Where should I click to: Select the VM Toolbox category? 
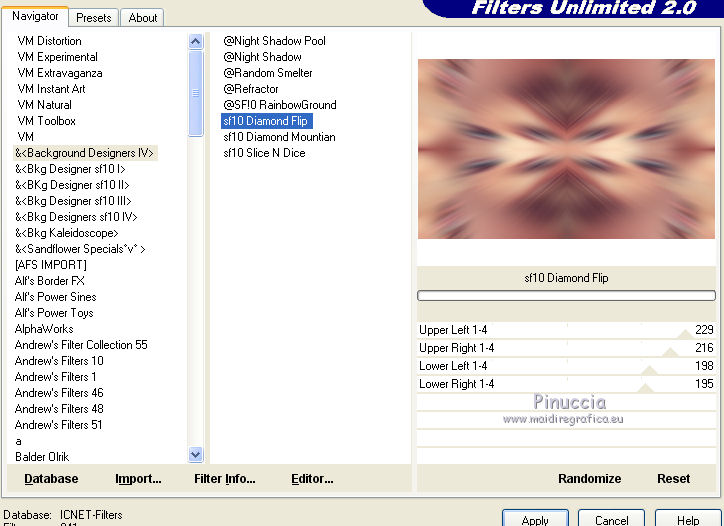pyautogui.click(x=46, y=121)
